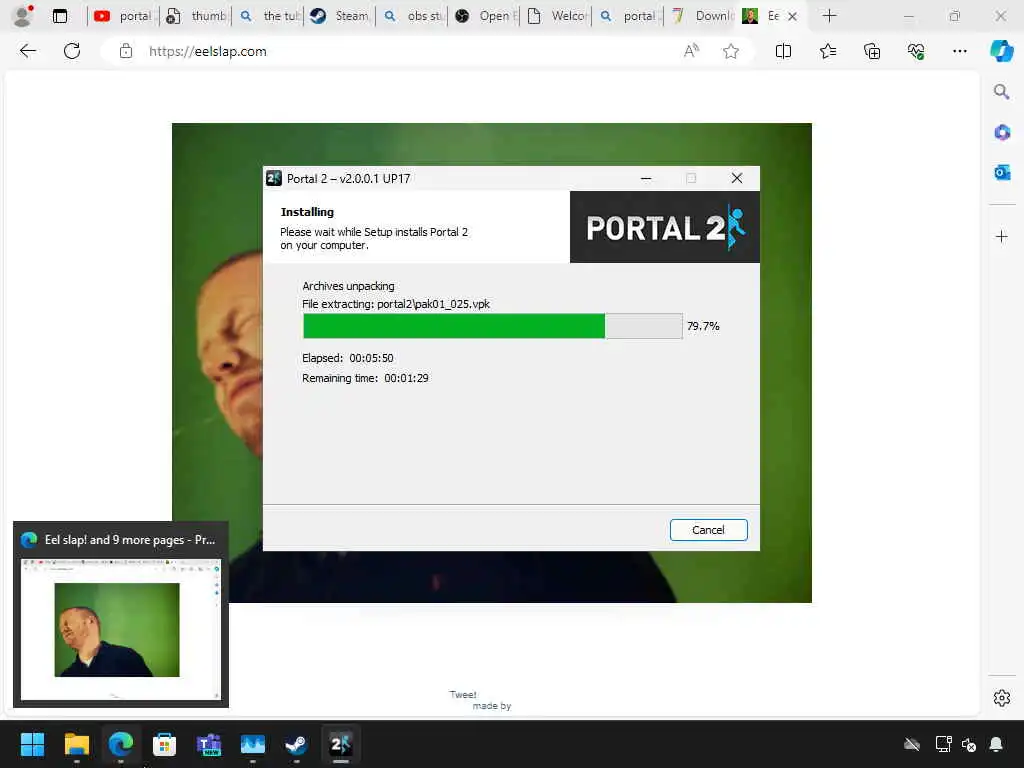This screenshot has width=1024, height=768.
Task: Open Outlook in the sidebar
Action: [1001, 172]
